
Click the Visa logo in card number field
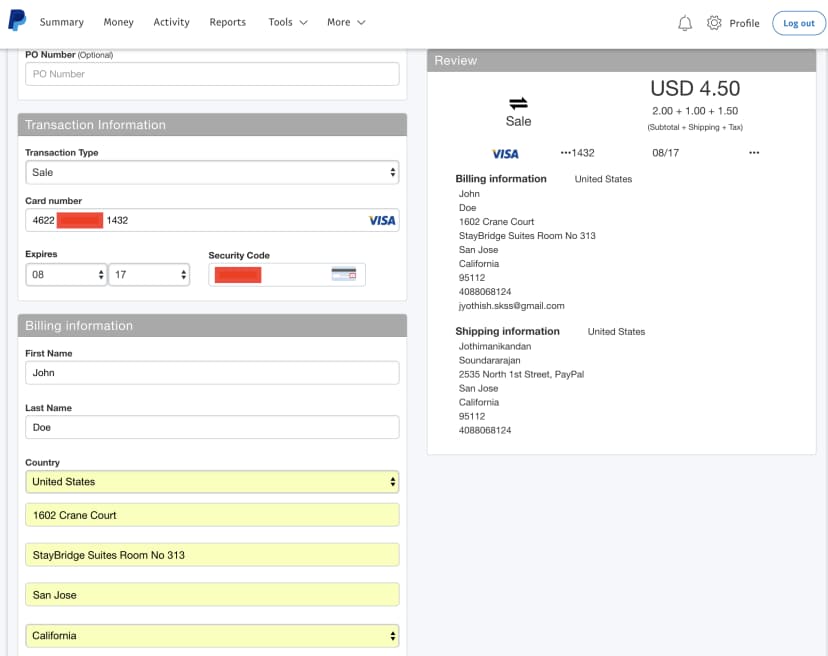pyautogui.click(x=382, y=220)
